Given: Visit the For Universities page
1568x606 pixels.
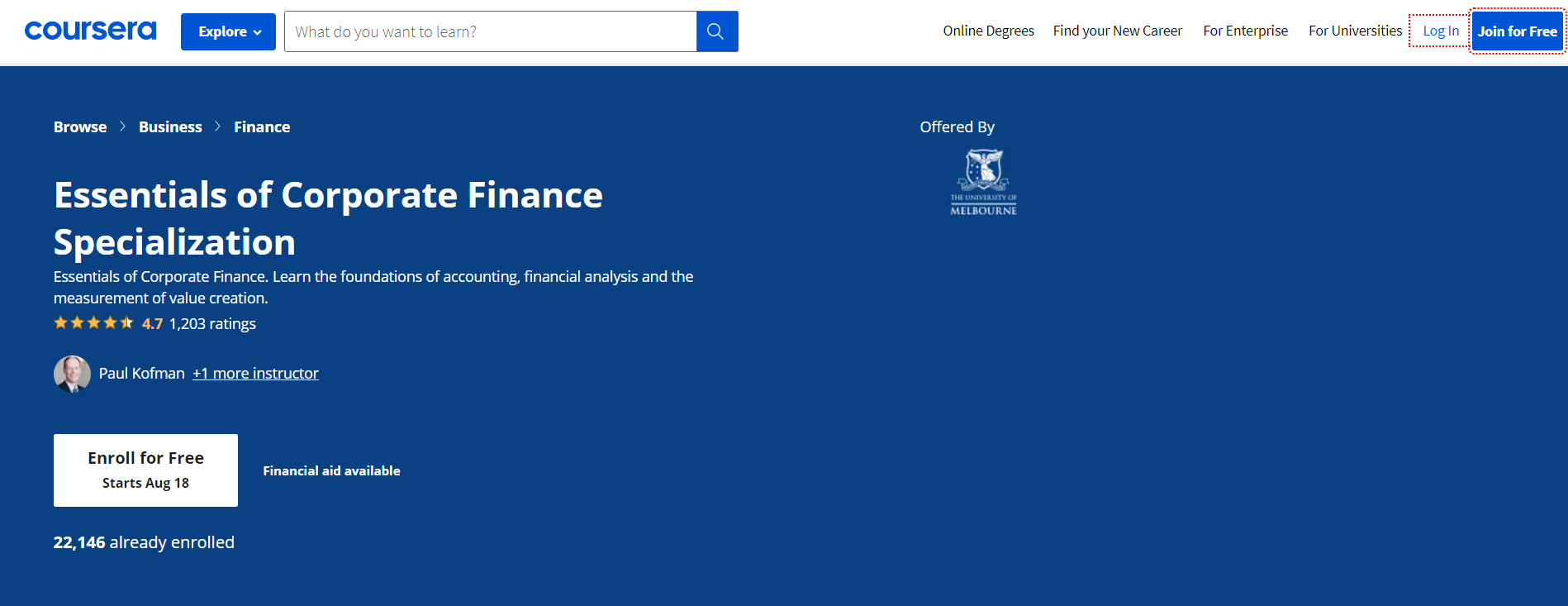Looking at the screenshot, I should point(1355,31).
